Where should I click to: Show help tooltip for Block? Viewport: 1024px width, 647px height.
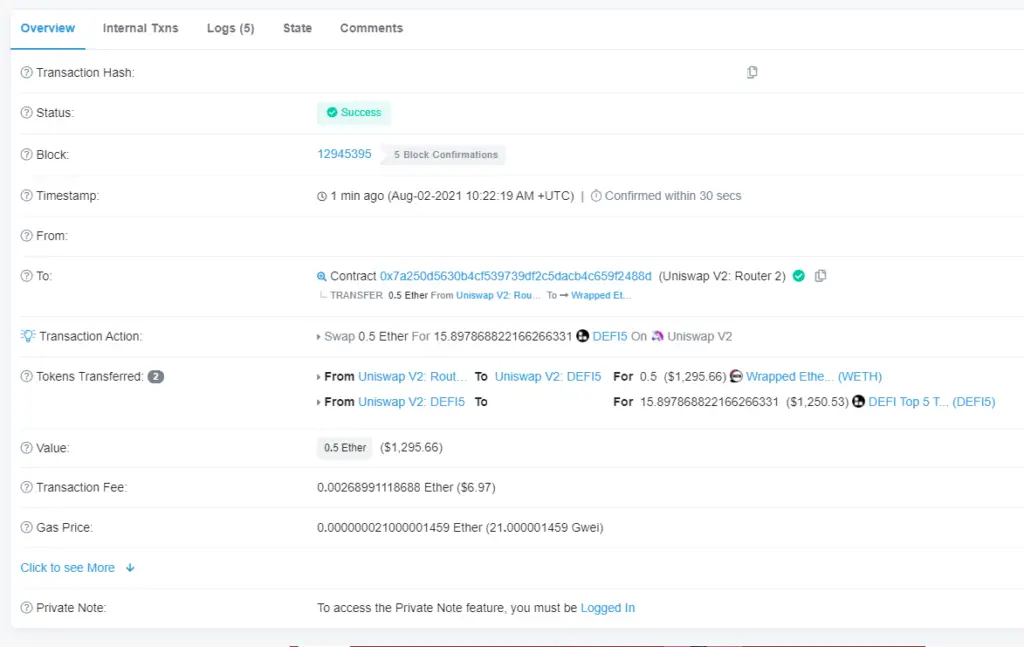26,155
